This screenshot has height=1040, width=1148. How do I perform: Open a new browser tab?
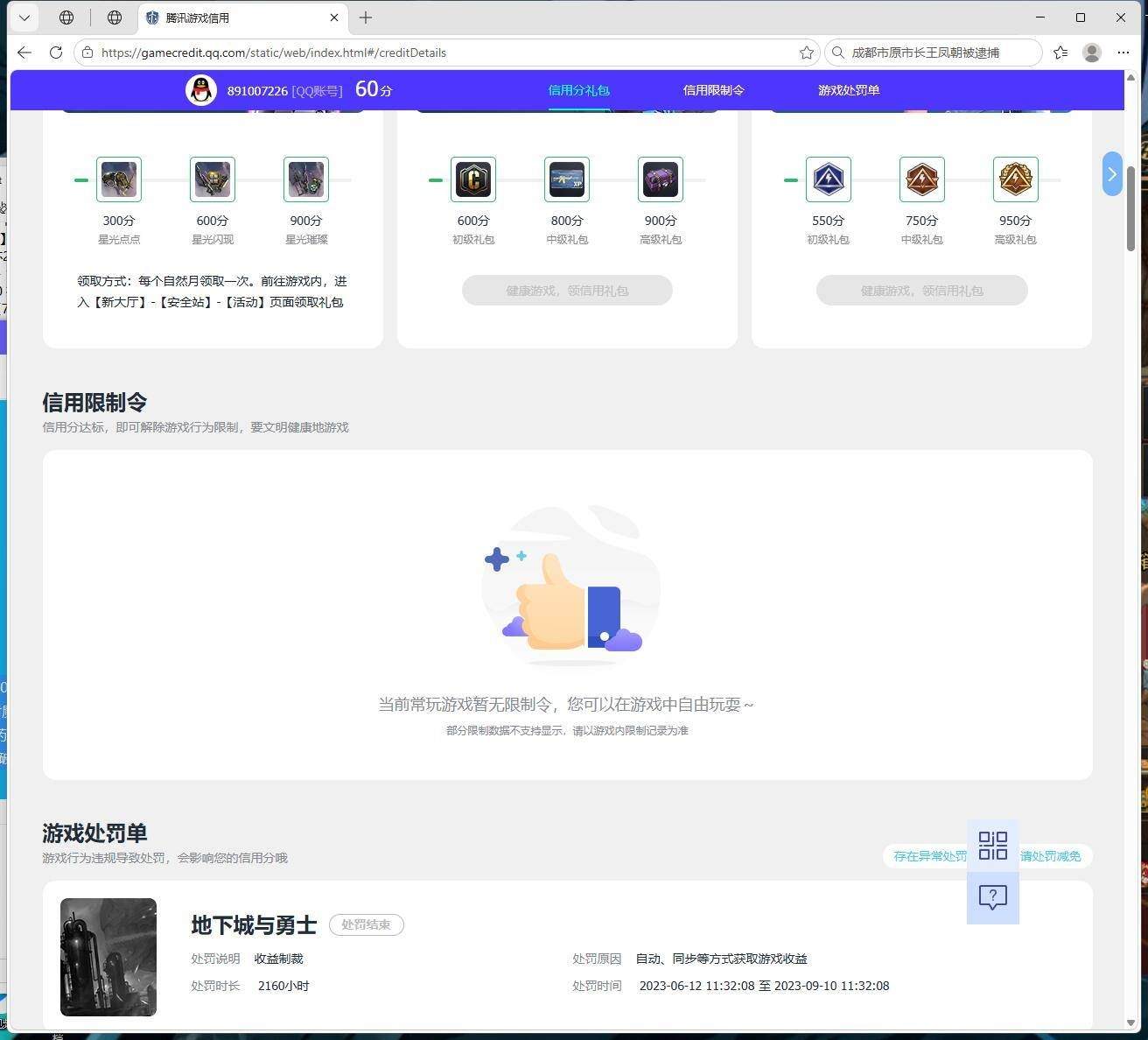tap(366, 18)
